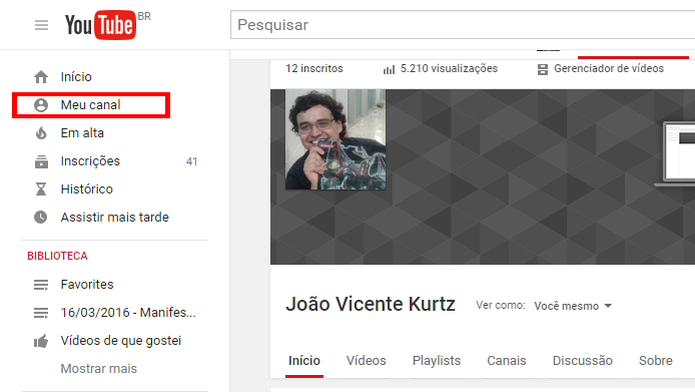Switch to the Vídeos tab

pyautogui.click(x=366, y=361)
